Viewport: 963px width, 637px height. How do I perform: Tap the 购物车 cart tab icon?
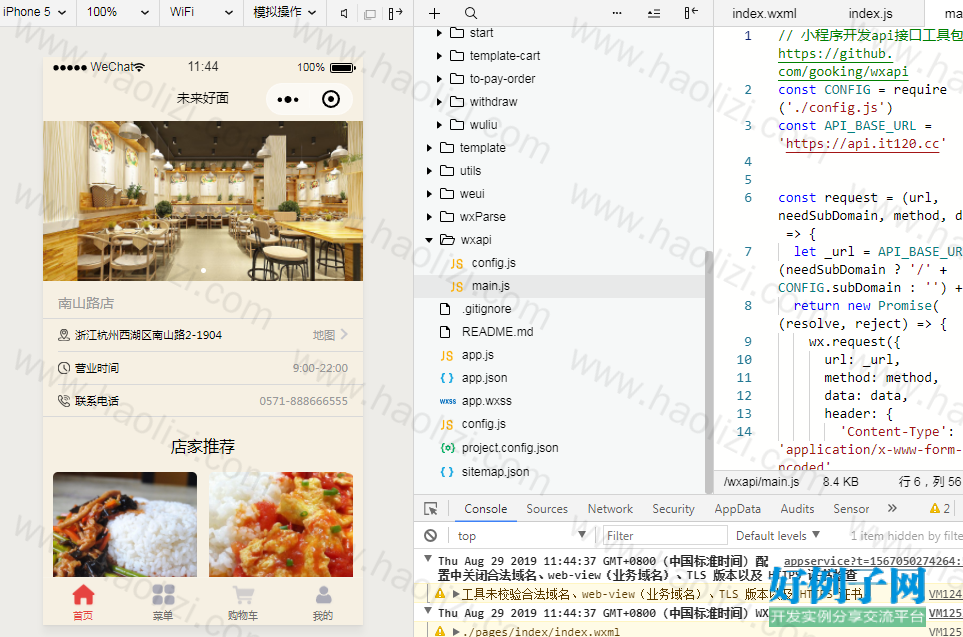243,602
